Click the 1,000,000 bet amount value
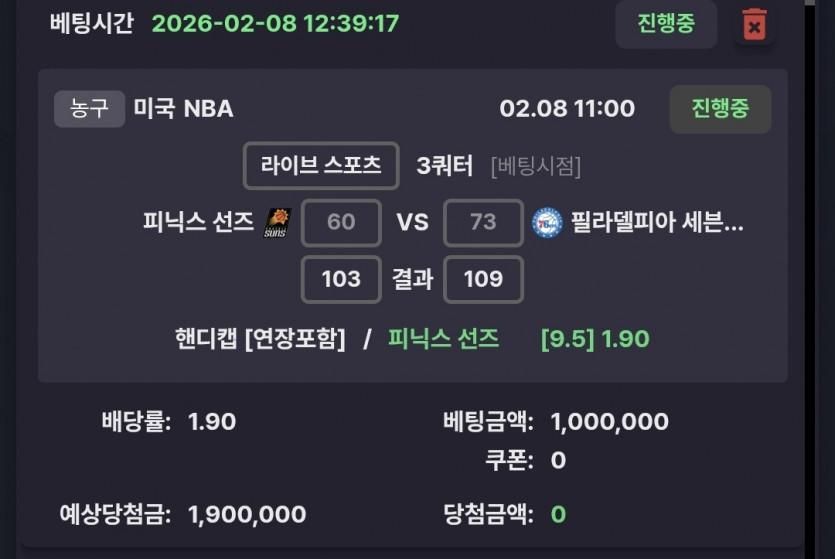Image resolution: width=835 pixels, height=559 pixels. coord(610,422)
